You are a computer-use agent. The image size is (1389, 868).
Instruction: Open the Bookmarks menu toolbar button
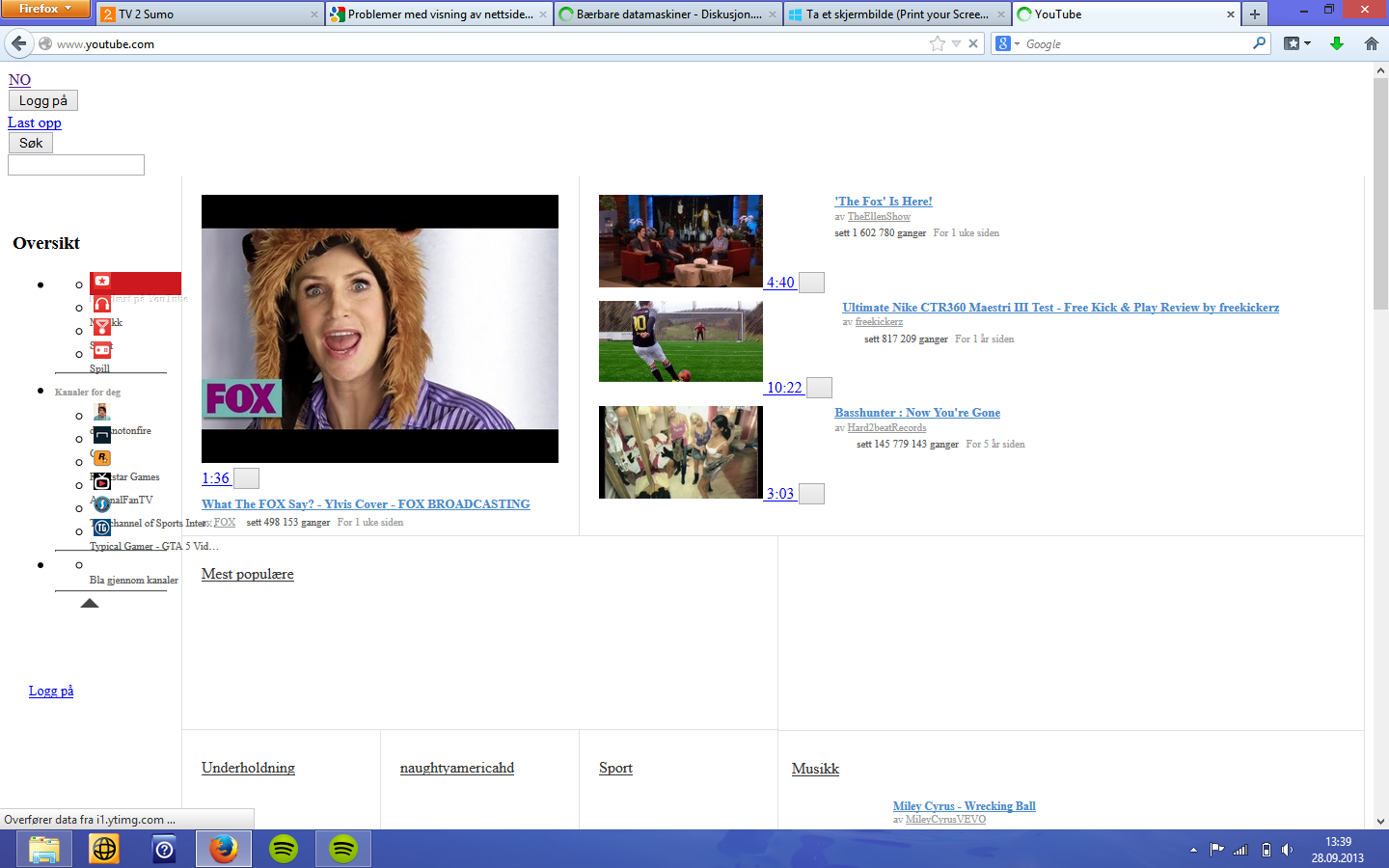click(1297, 43)
